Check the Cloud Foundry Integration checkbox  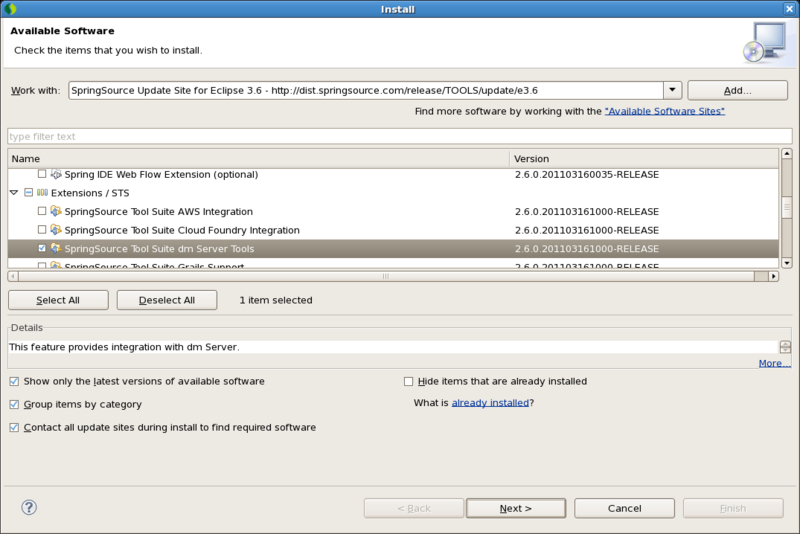[42, 230]
